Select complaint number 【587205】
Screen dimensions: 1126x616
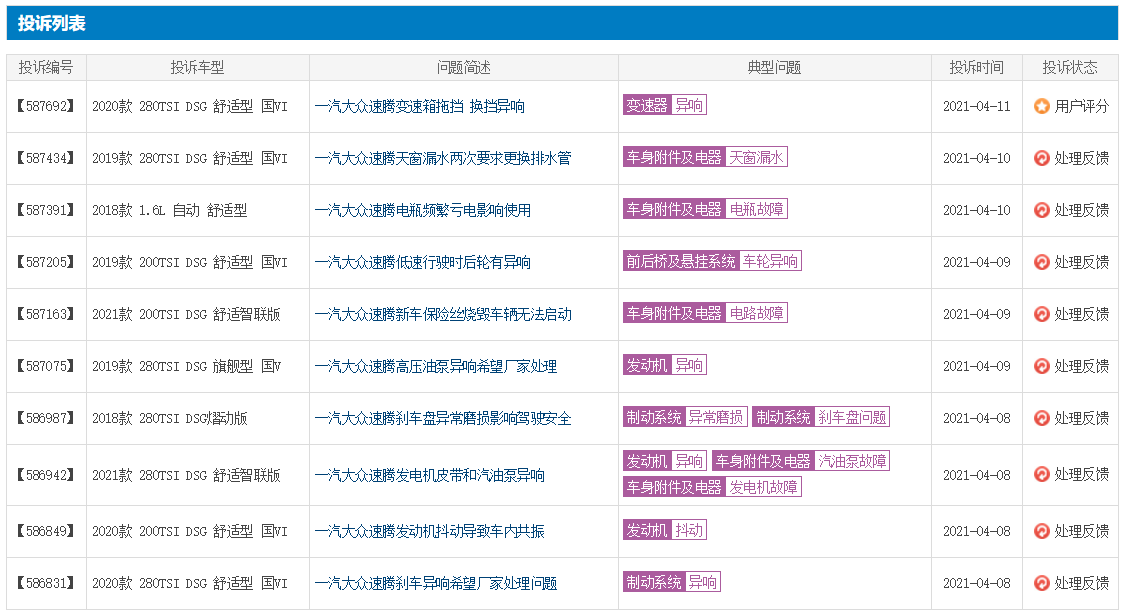(46, 262)
